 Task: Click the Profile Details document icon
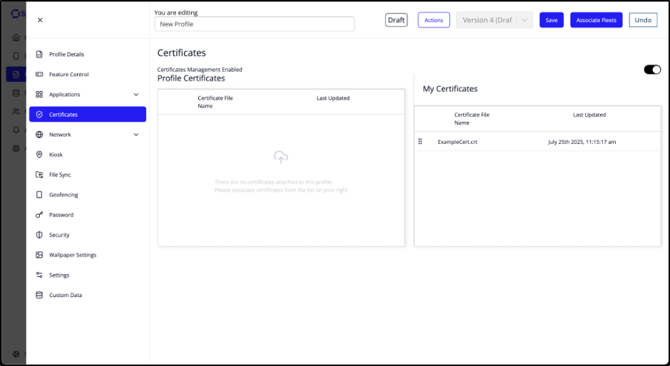pyautogui.click(x=39, y=54)
